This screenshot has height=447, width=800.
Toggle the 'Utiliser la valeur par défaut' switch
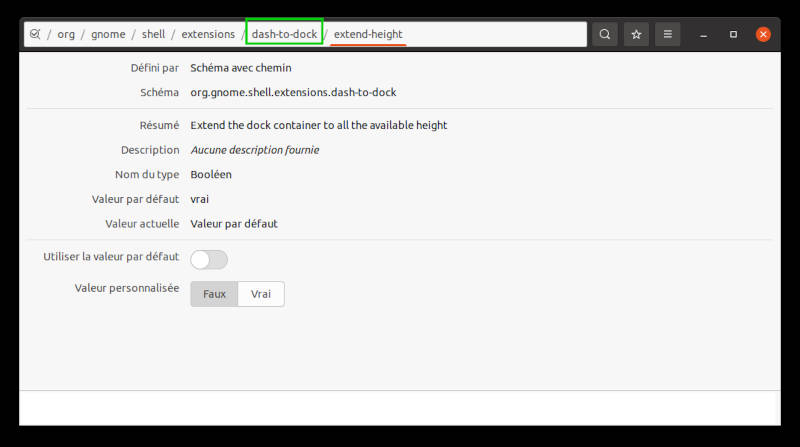(x=209, y=259)
